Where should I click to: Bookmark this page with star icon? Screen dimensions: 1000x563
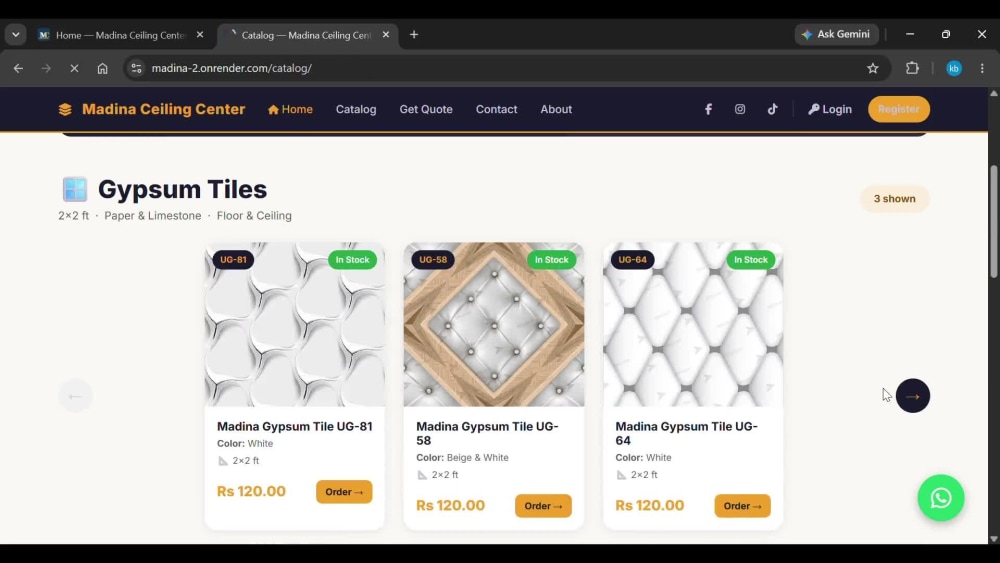872,68
